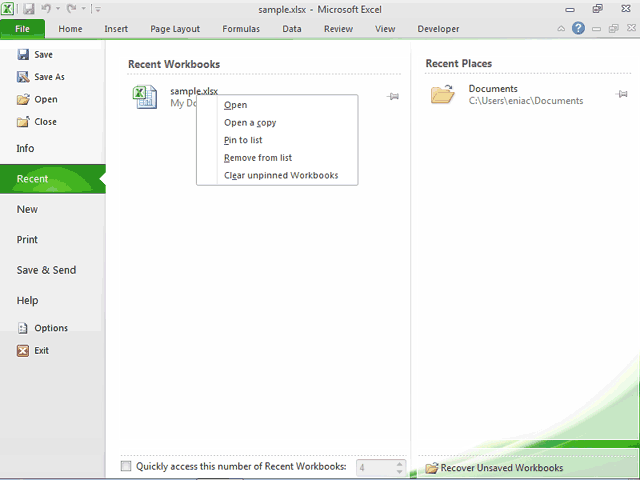Pin sample.xlsx using its pushpin icon
This screenshot has width=640, height=480.
[x=393, y=96]
